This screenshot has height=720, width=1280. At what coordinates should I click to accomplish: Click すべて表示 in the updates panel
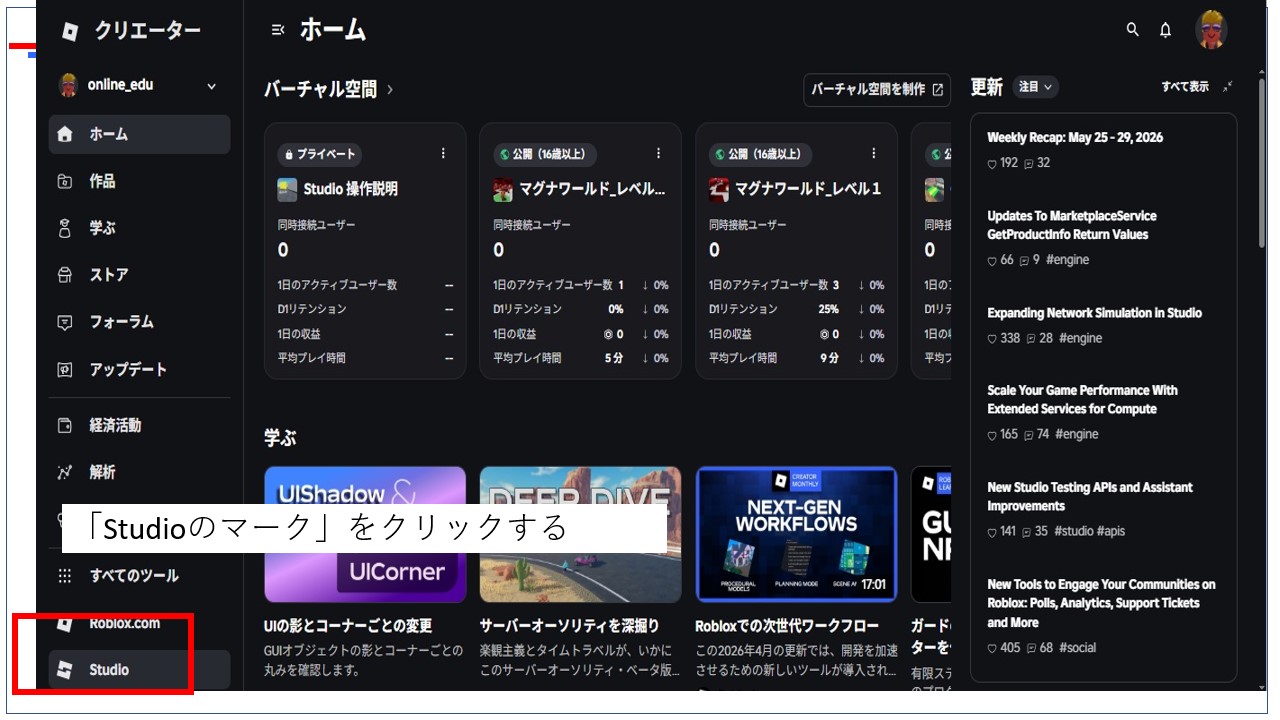1185,87
